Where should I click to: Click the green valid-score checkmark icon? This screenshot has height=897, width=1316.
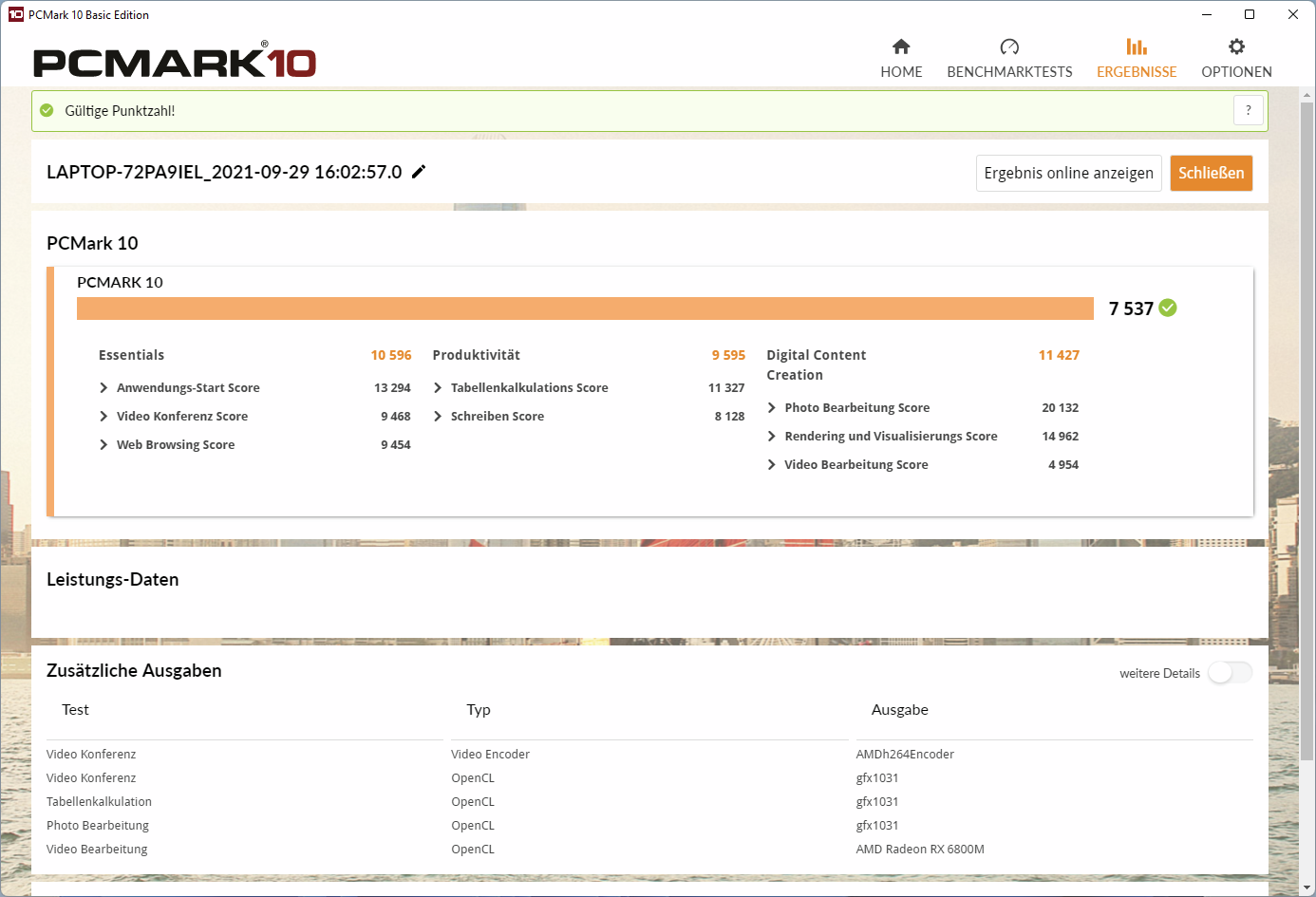pyautogui.click(x=47, y=110)
